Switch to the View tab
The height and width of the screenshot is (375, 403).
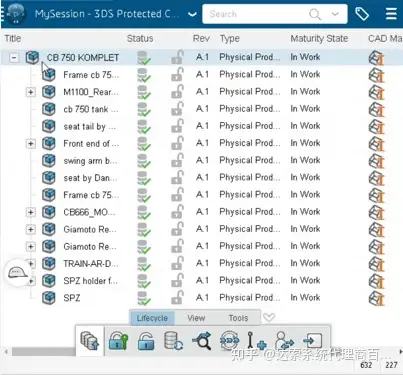tap(196, 318)
